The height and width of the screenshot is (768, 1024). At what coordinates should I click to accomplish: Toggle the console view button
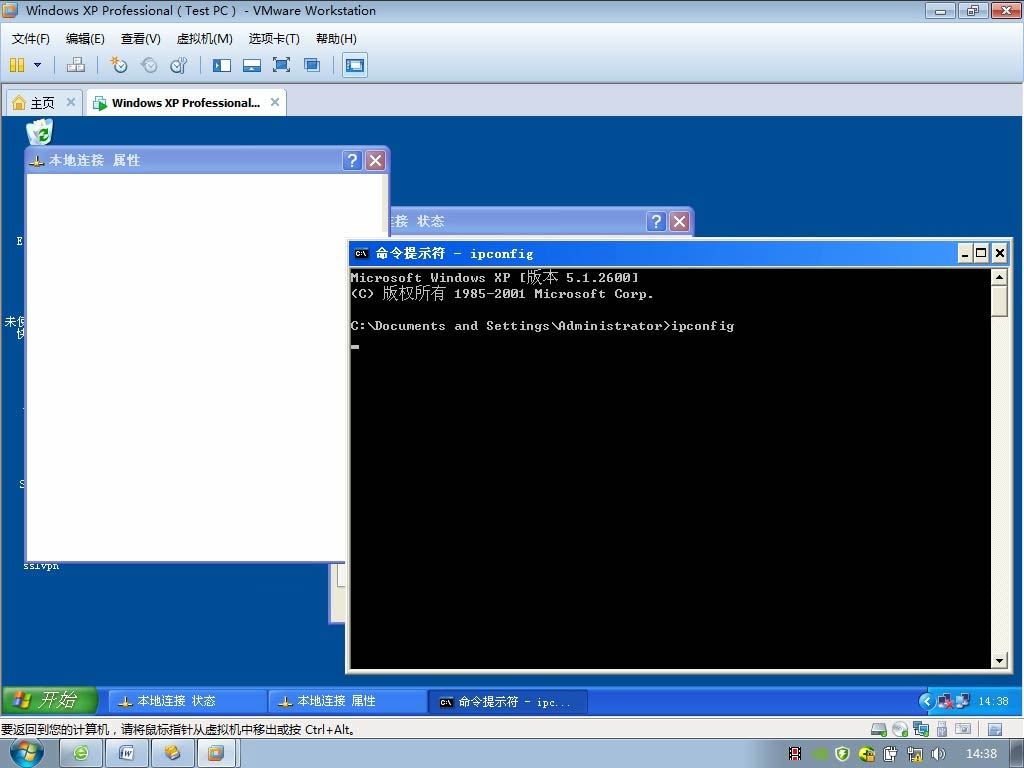coord(355,65)
